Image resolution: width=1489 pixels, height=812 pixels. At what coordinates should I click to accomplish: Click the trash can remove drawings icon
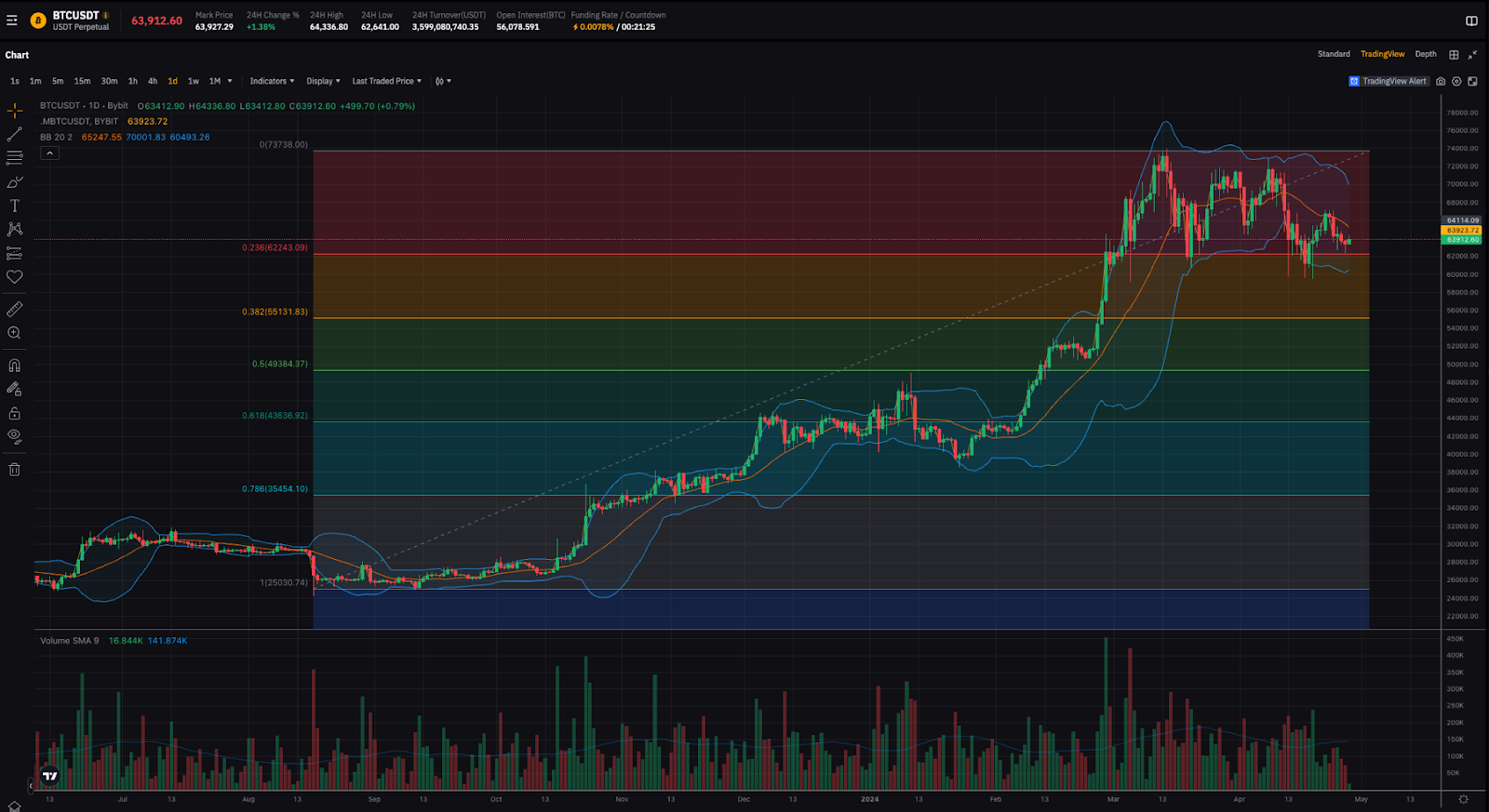coord(14,470)
